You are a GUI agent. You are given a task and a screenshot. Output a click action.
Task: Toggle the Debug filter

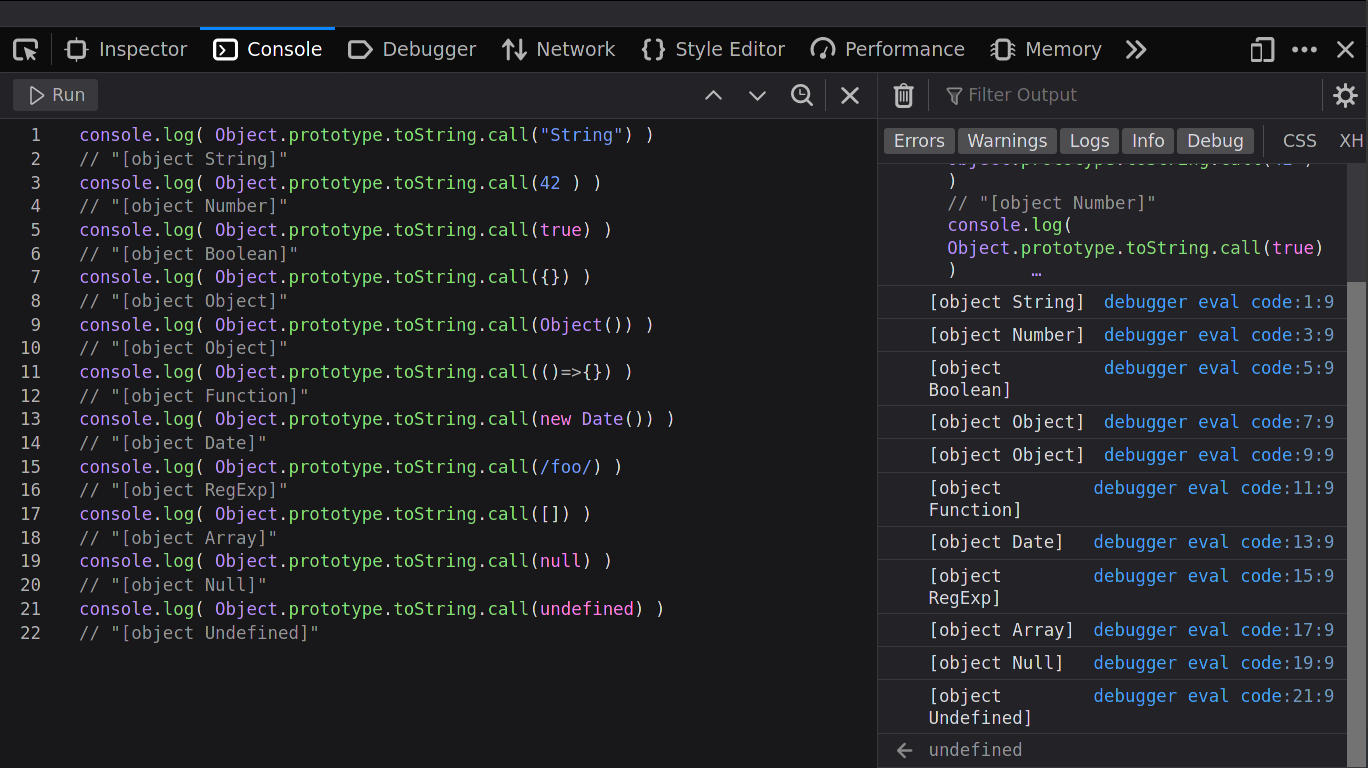pyautogui.click(x=1215, y=141)
